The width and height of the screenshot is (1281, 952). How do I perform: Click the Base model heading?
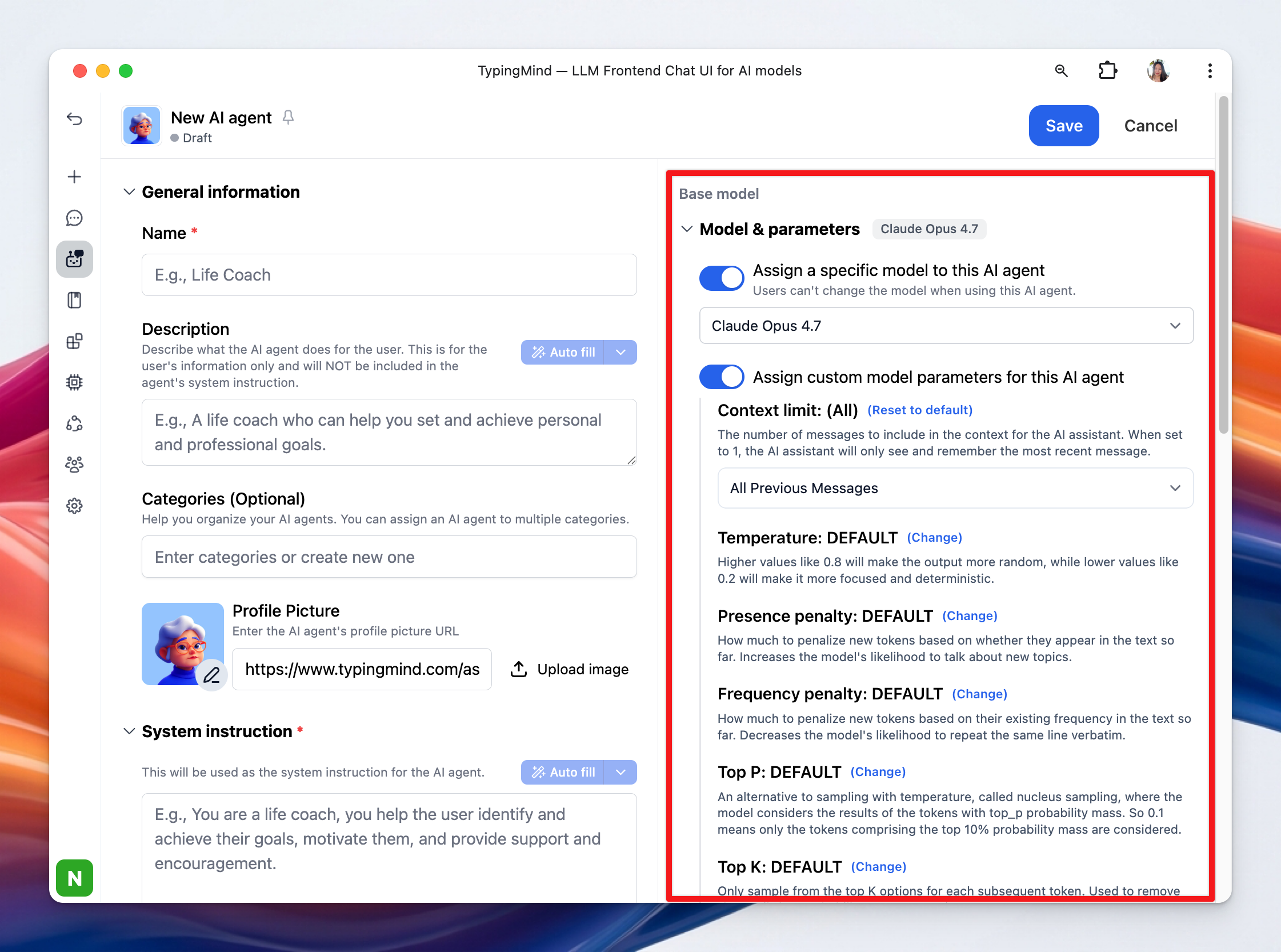coord(719,194)
